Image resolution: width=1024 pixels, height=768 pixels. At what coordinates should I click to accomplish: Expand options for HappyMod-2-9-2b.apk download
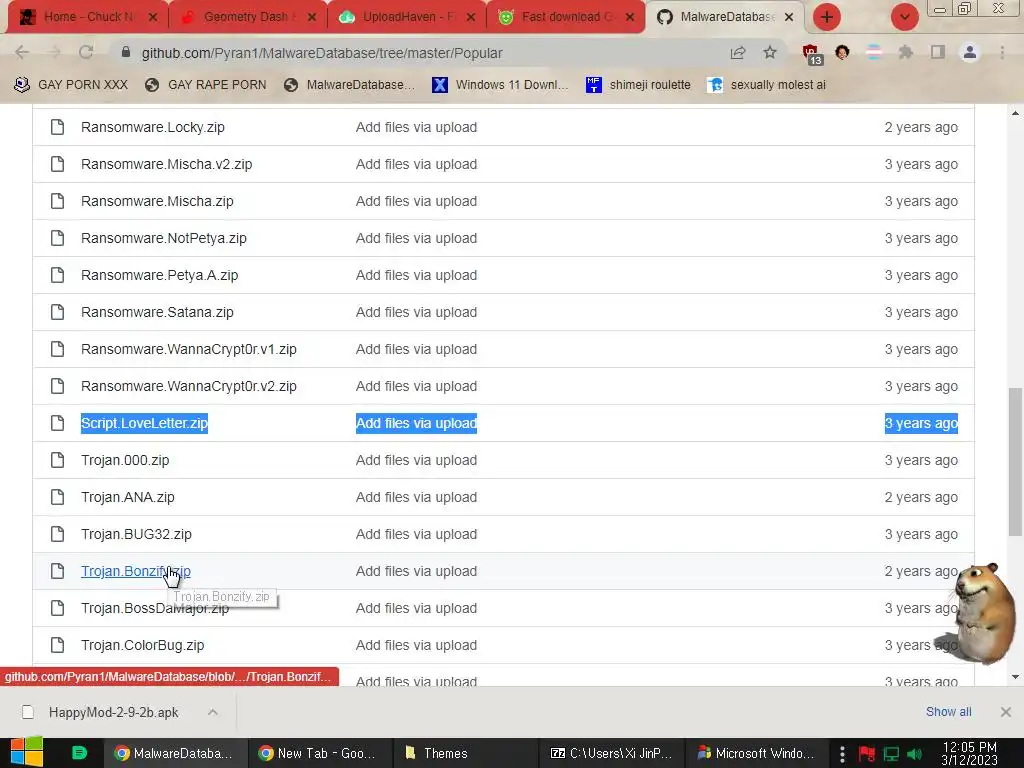click(x=213, y=712)
